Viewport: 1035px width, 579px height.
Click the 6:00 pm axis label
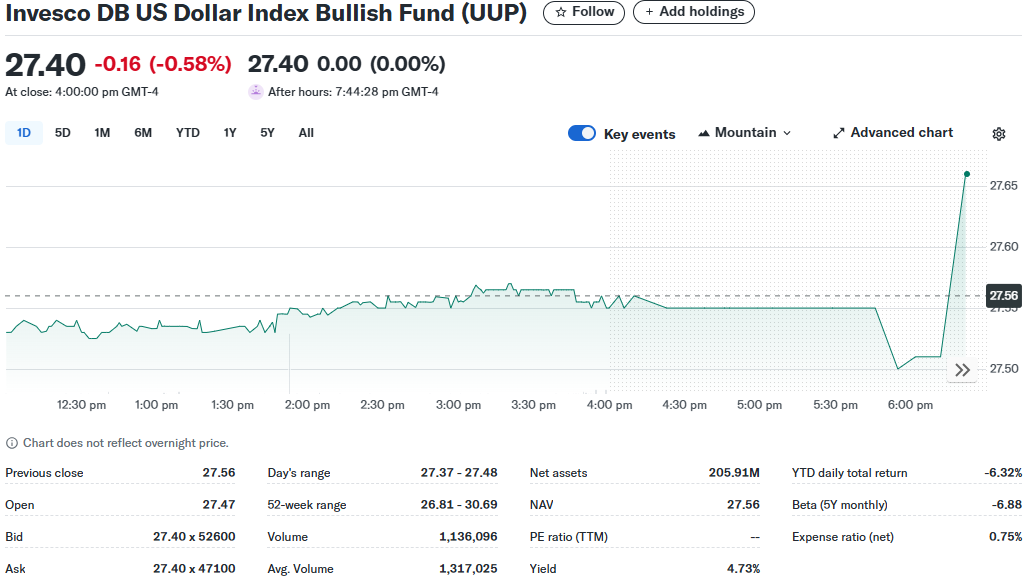click(x=910, y=405)
